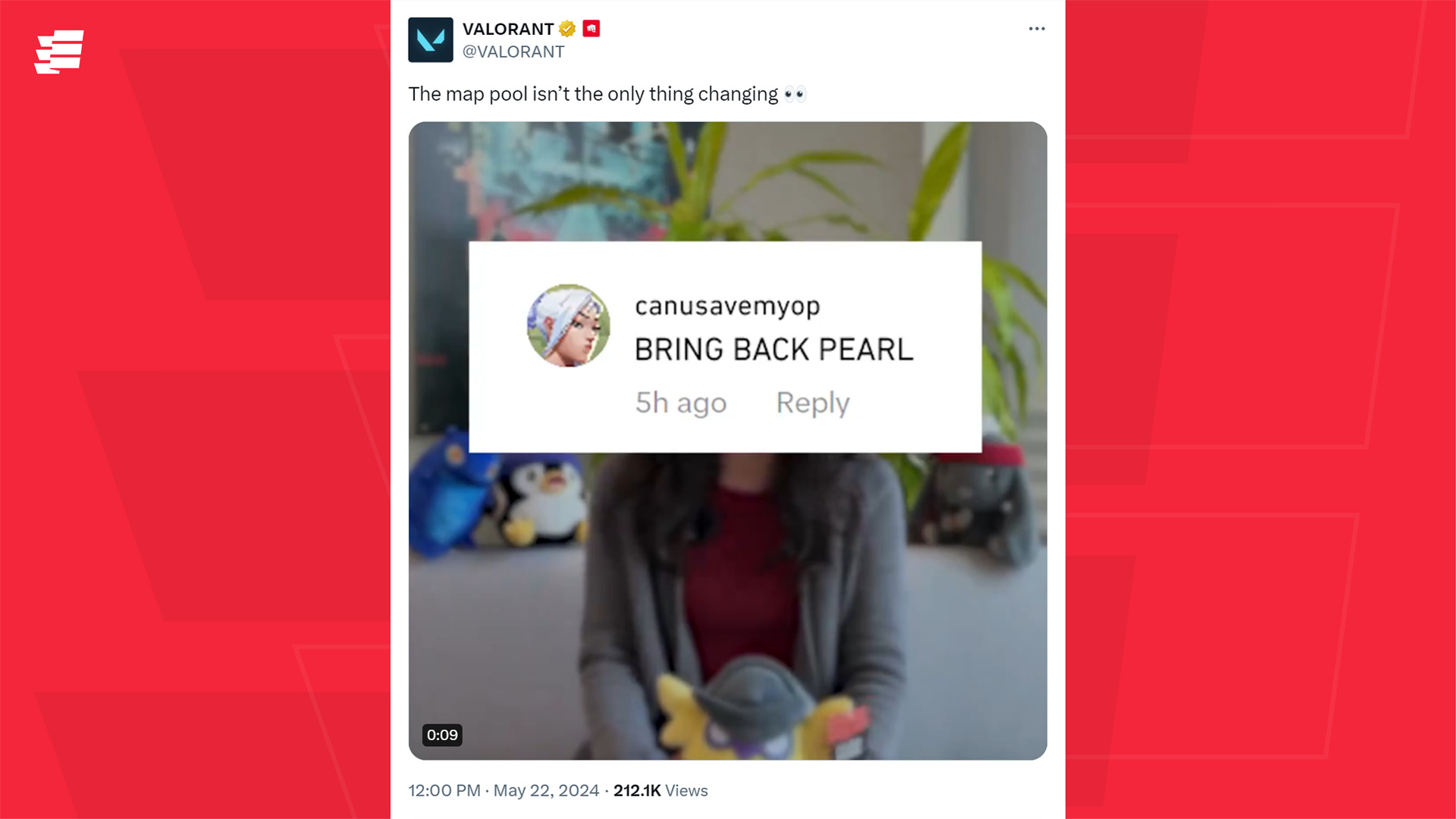
Task: Click the VALORANT profile avatar
Action: point(430,39)
